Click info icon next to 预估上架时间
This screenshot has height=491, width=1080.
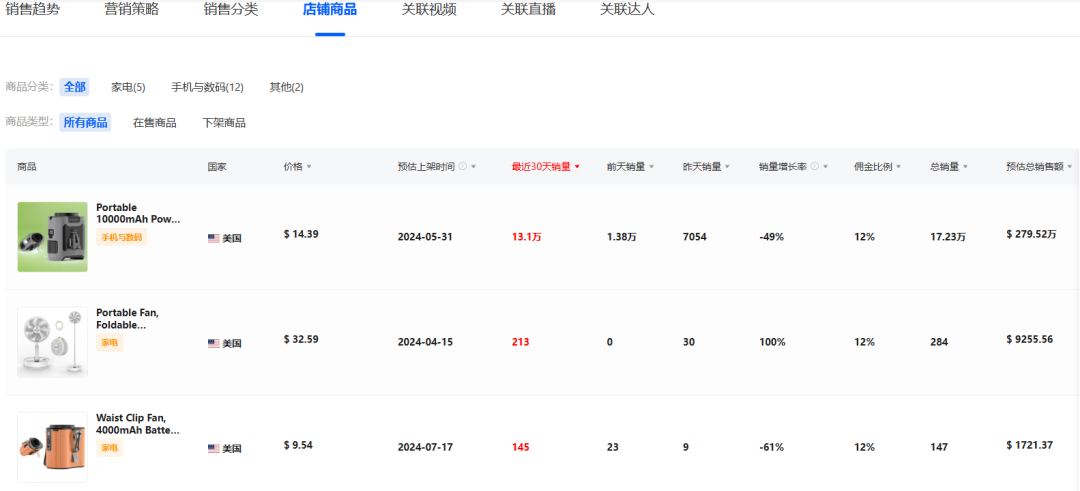(x=463, y=167)
